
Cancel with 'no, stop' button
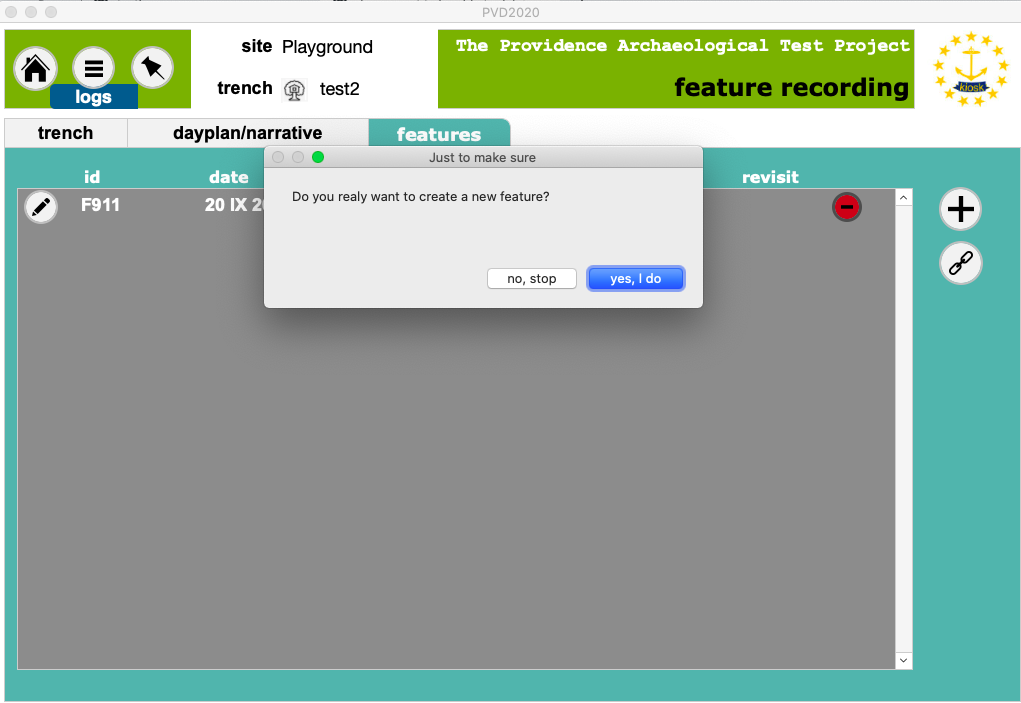click(x=532, y=279)
